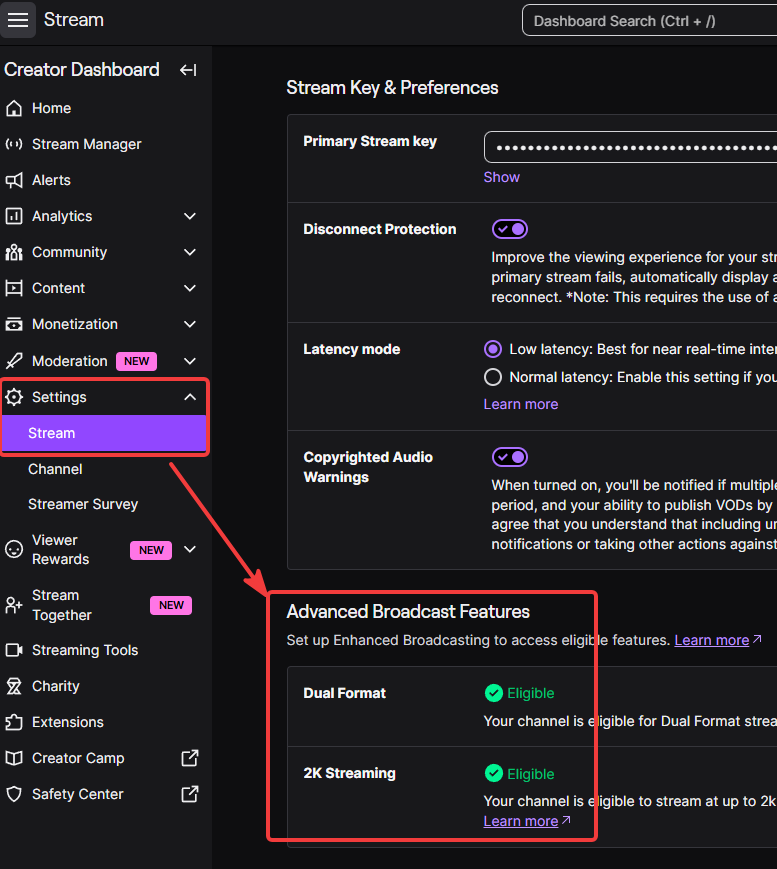Click the NEW badge beside Moderation
Image resolution: width=777 pixels, height=869 pixels.
tap(136, 361)
